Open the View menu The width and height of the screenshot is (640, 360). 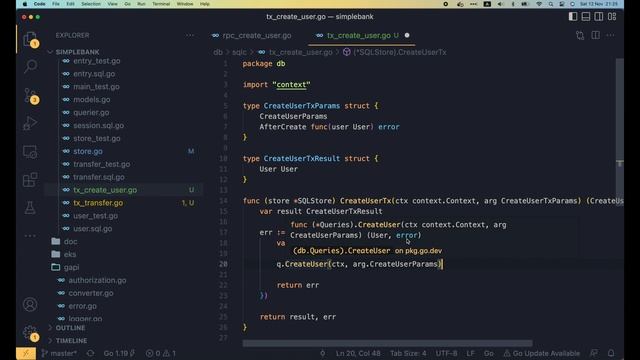pyautogui.click(x=112, y=4)
